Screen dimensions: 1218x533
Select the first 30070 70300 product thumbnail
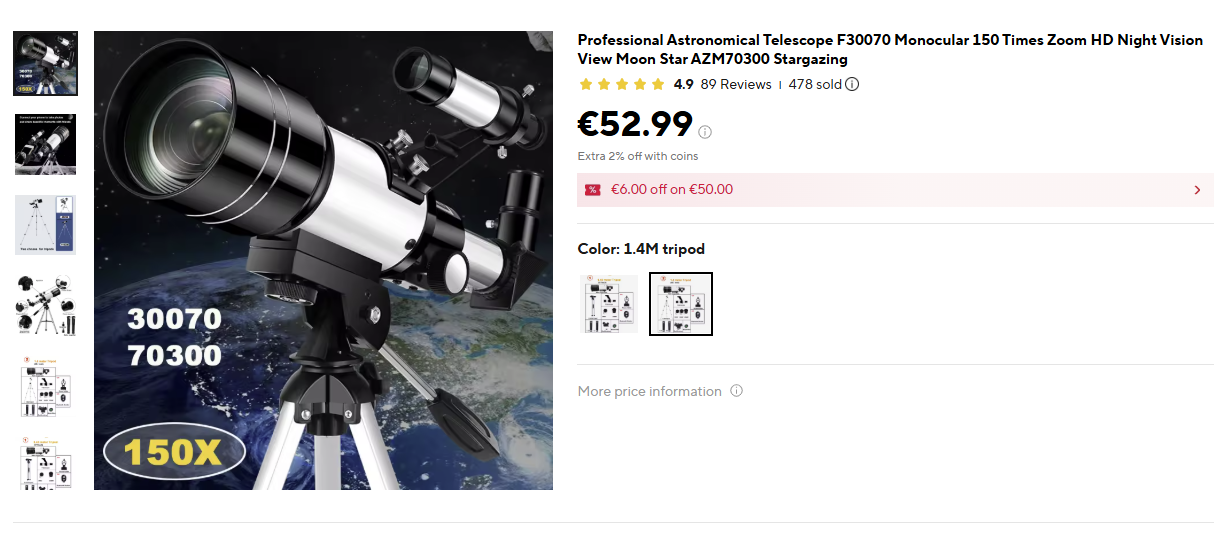45,64
